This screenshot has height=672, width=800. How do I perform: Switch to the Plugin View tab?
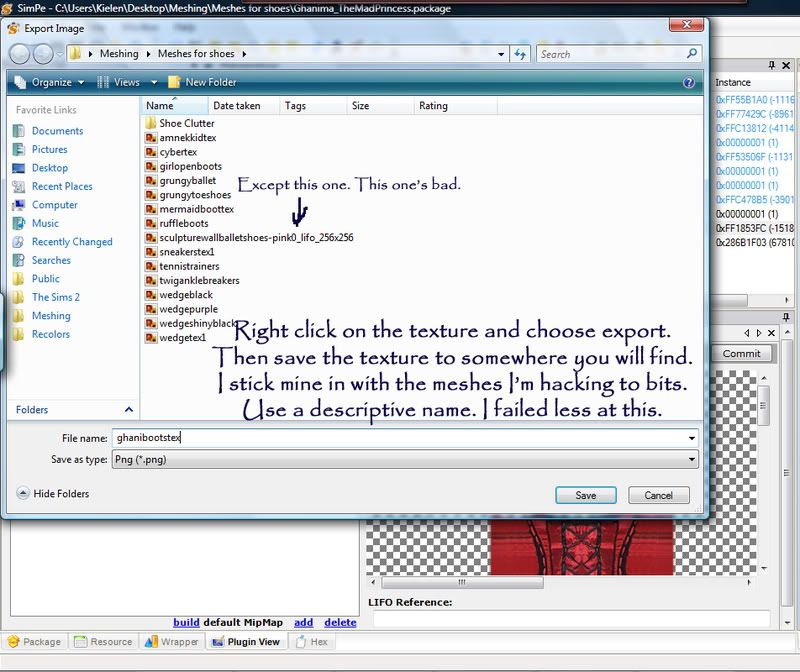click(x=246, y=642)
